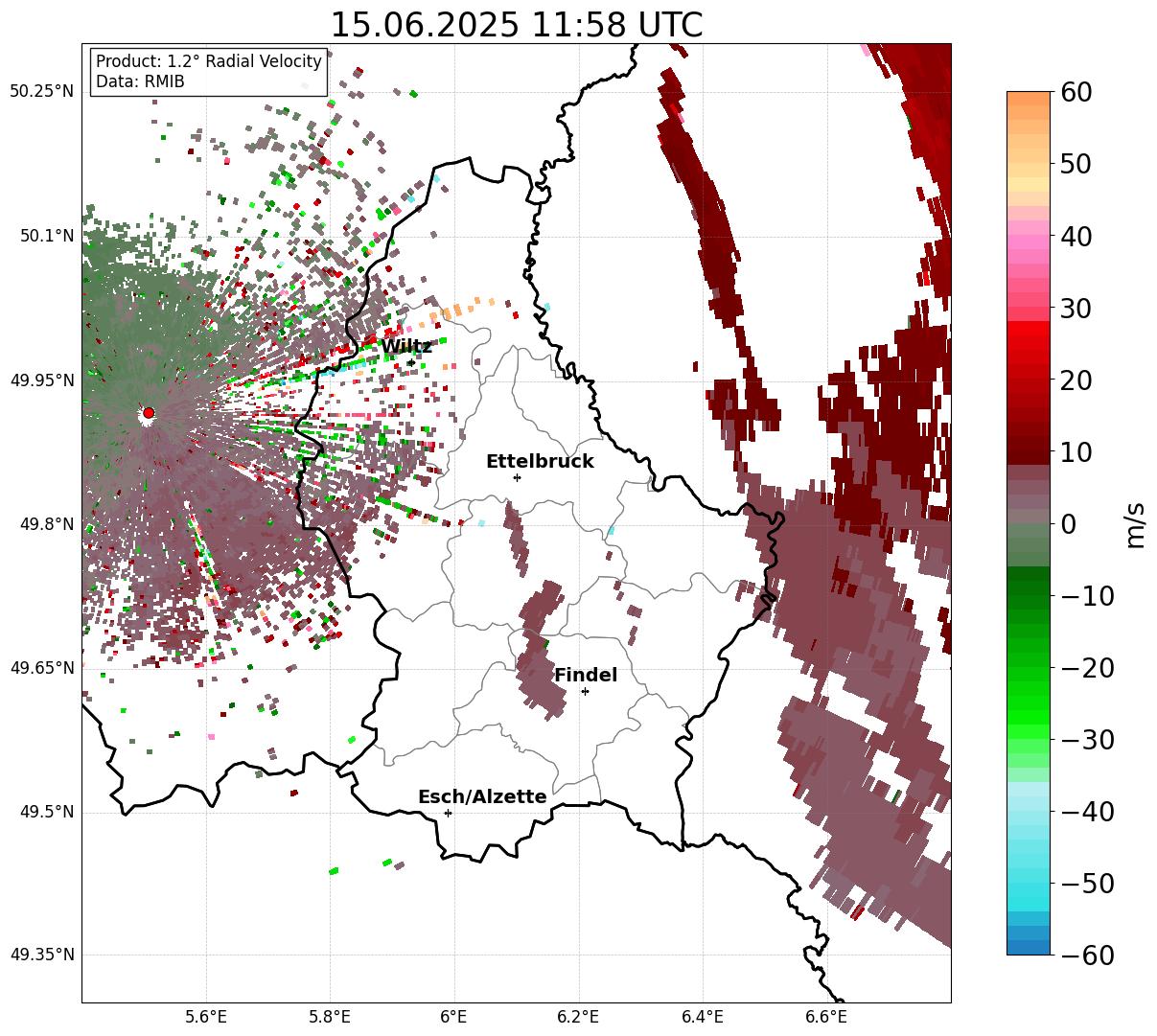
Task: Click the 50.1°N latitude label
Action: [46, 236]
